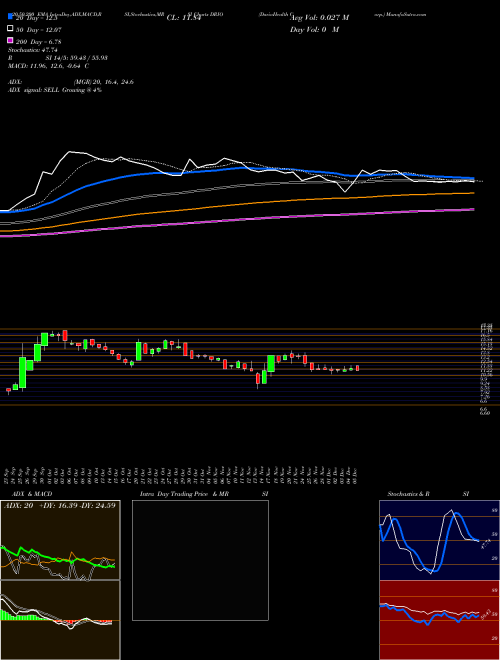Image resolution: width=500 pixels, height=660 pixels.
Task: Click the ADX (MGR) 20, 16.4, 24.6 line
Action: tap(71, 82)
